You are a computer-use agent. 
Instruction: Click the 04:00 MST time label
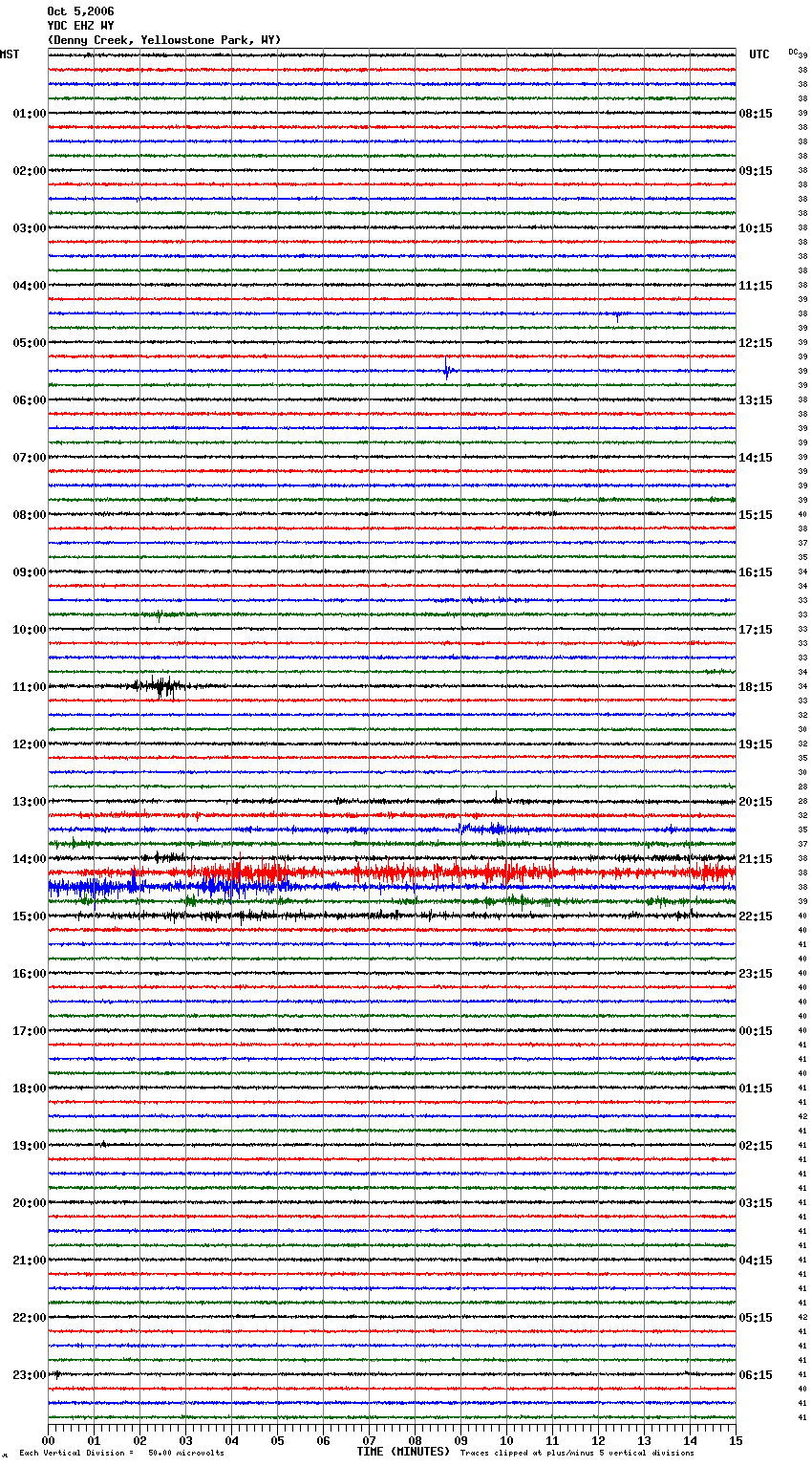click(30, 286)
